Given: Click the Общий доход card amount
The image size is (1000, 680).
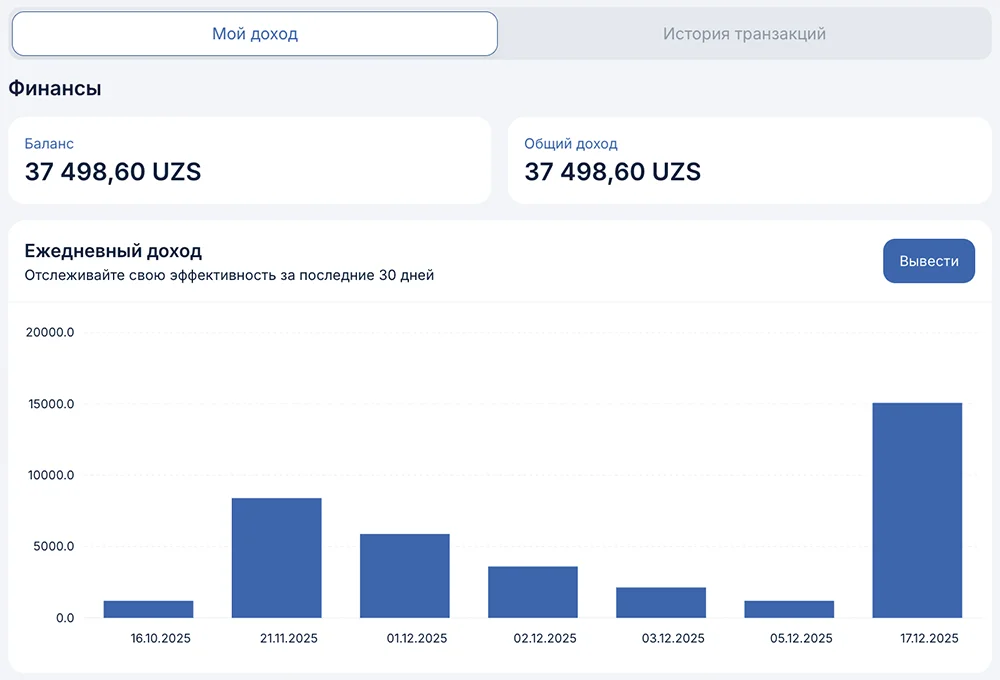Looking at the screenshot, I should tap(612, 172).
